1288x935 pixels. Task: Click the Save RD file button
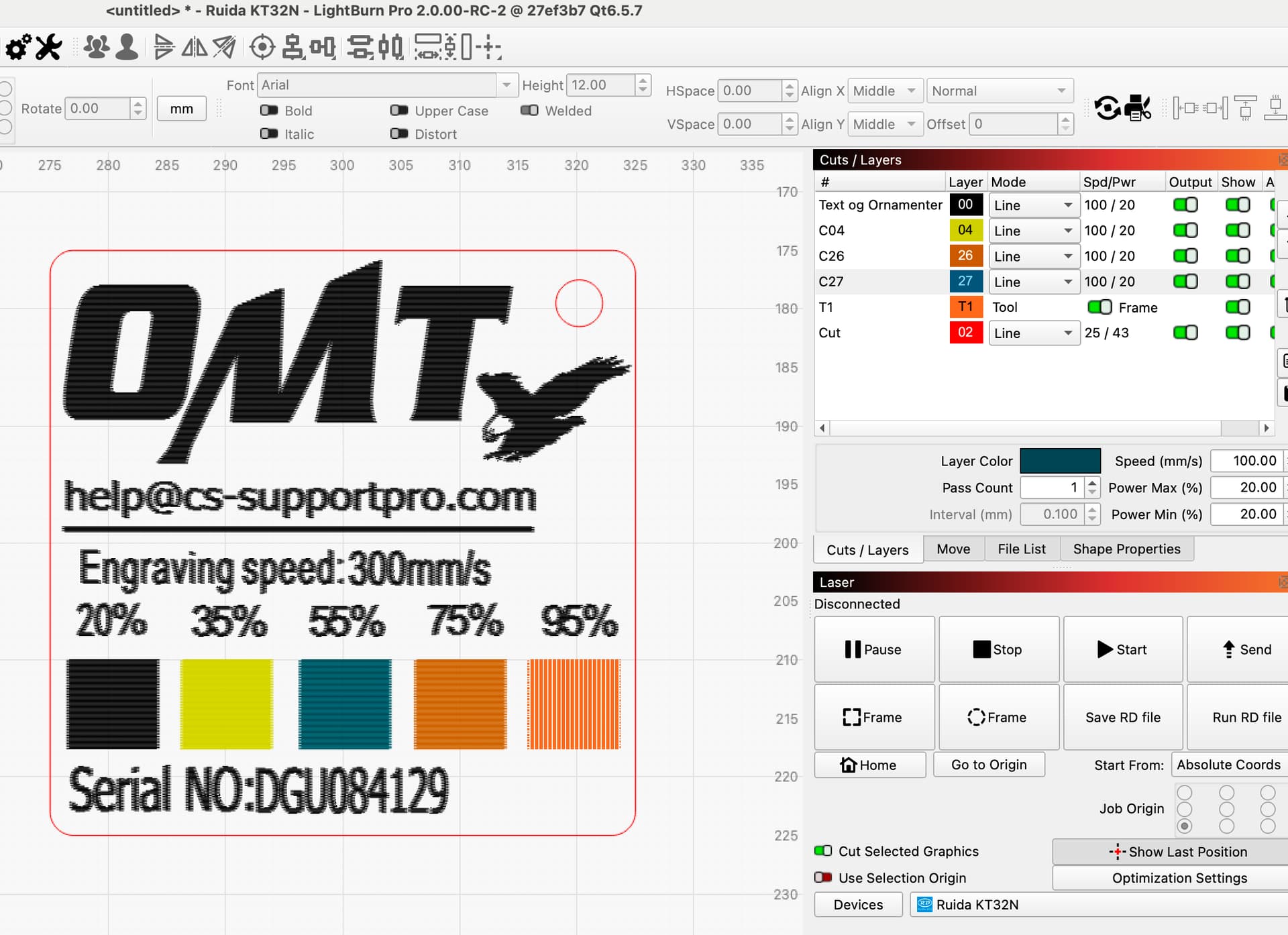point(1123,717)
